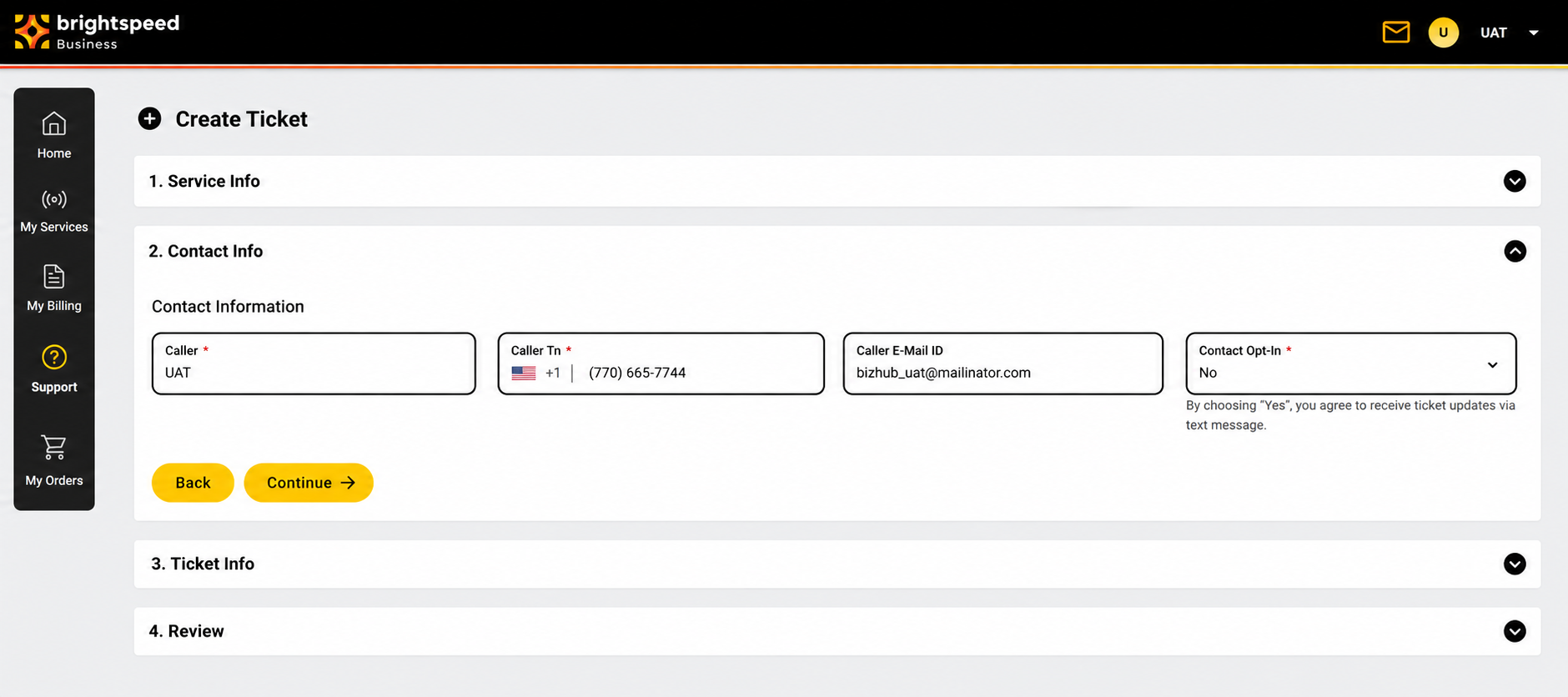The image size is (1568, 697).
Task: Click the Create Ticket page title
Action: tap(242, 119)
